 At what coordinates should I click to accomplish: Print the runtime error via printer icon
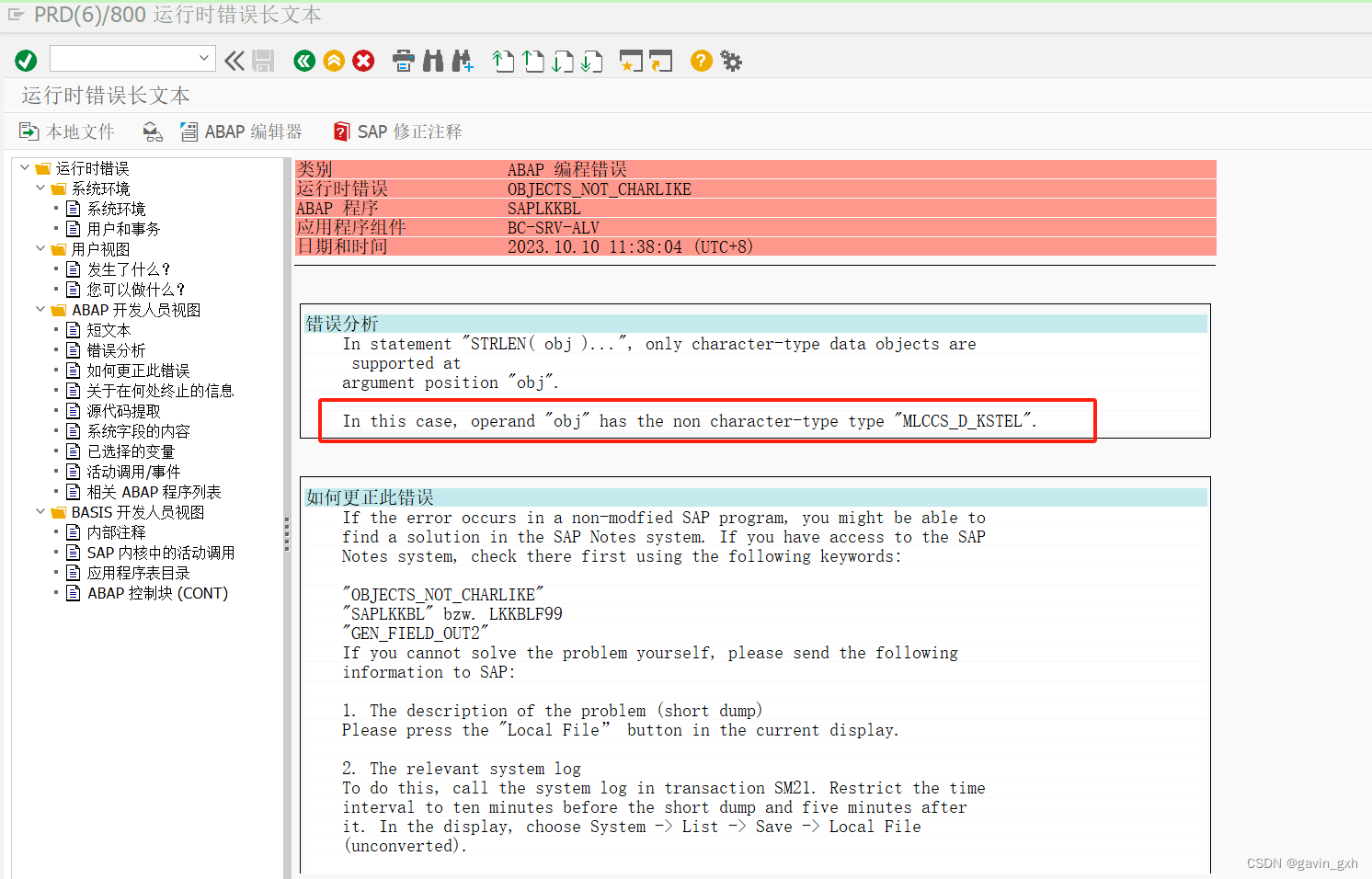tap(404, 61)
